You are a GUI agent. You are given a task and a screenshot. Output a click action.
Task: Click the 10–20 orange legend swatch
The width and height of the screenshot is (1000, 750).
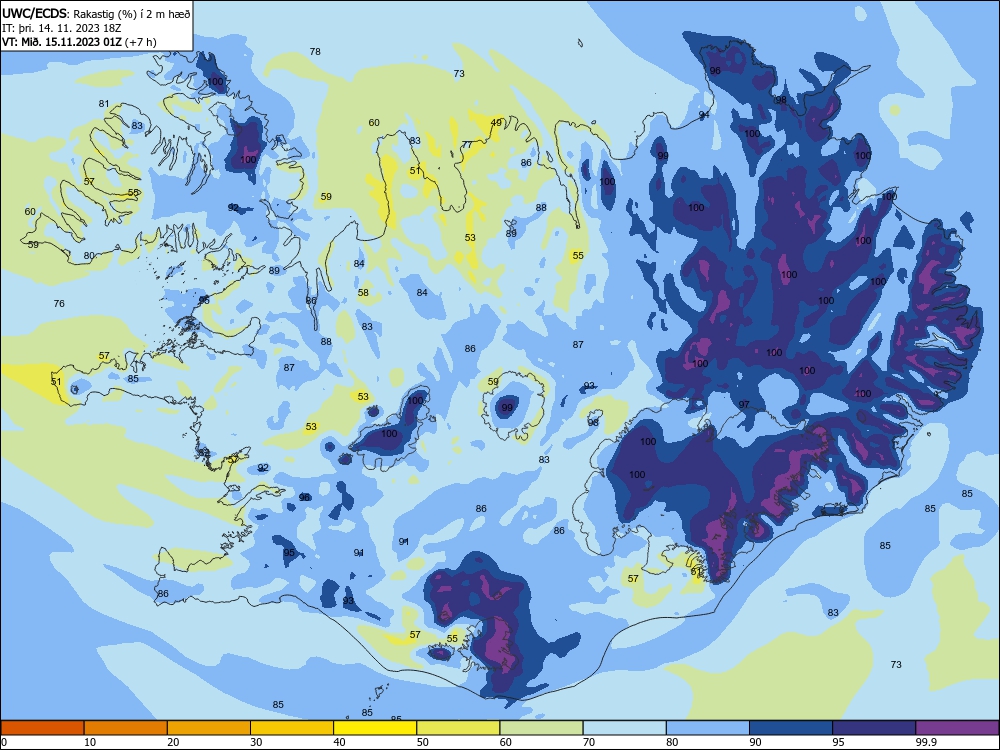pyautogui.click(x=126, y=727)
